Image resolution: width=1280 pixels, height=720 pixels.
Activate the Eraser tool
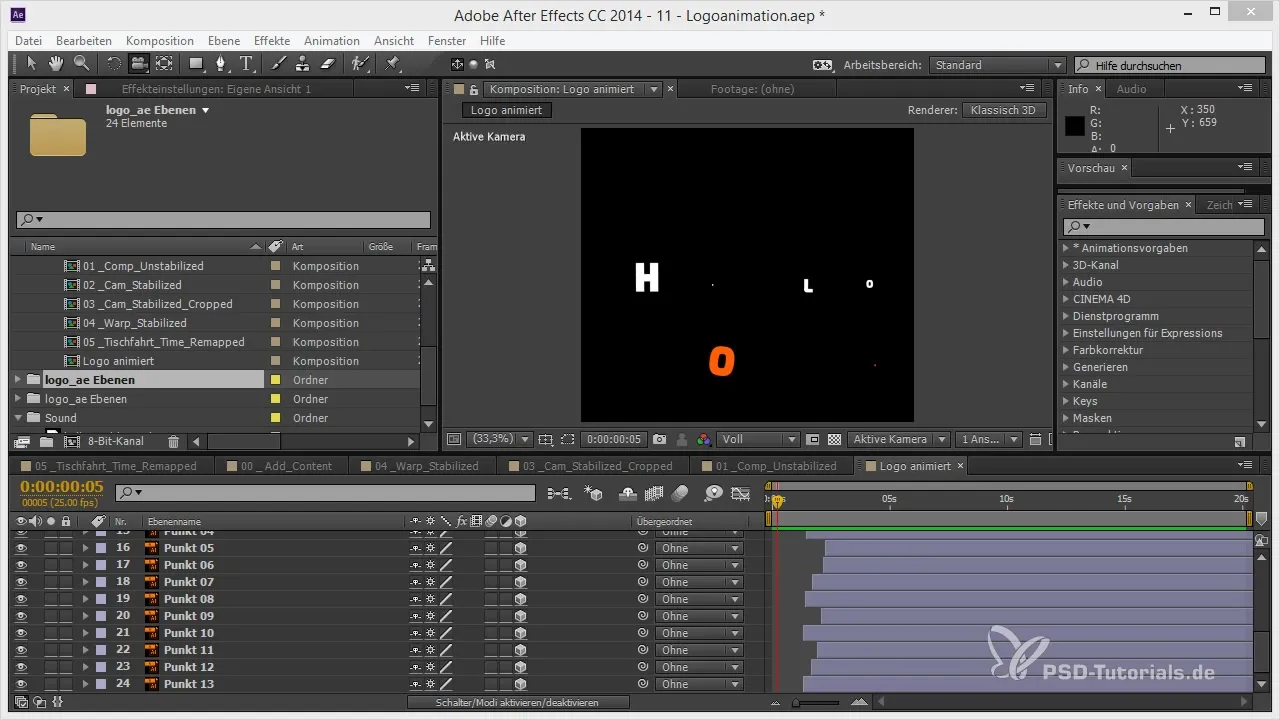point(327,64)
